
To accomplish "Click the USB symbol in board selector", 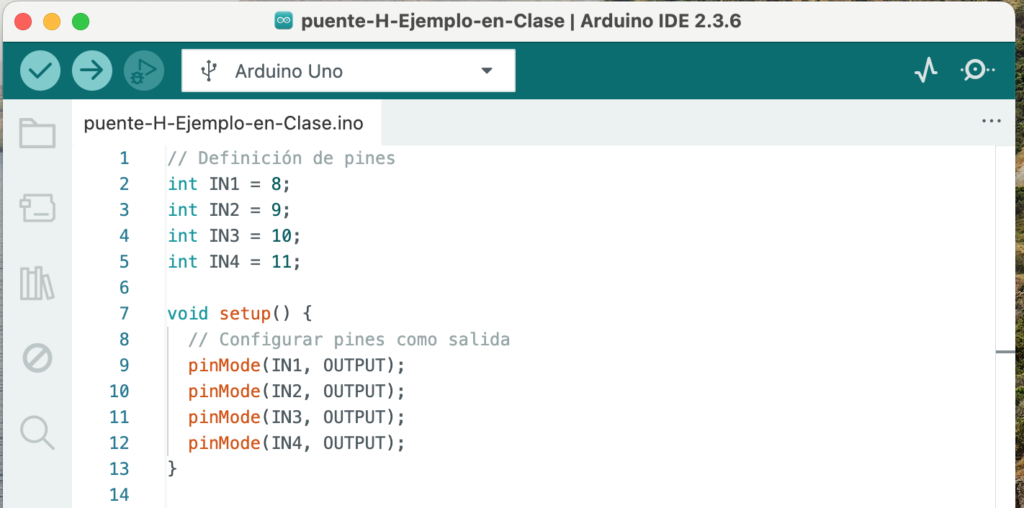I will (208, 71).
